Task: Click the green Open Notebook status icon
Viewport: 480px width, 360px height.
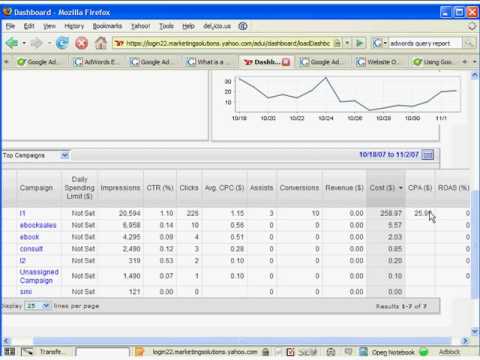Action: pyautogui.click(x=423, y=352)
